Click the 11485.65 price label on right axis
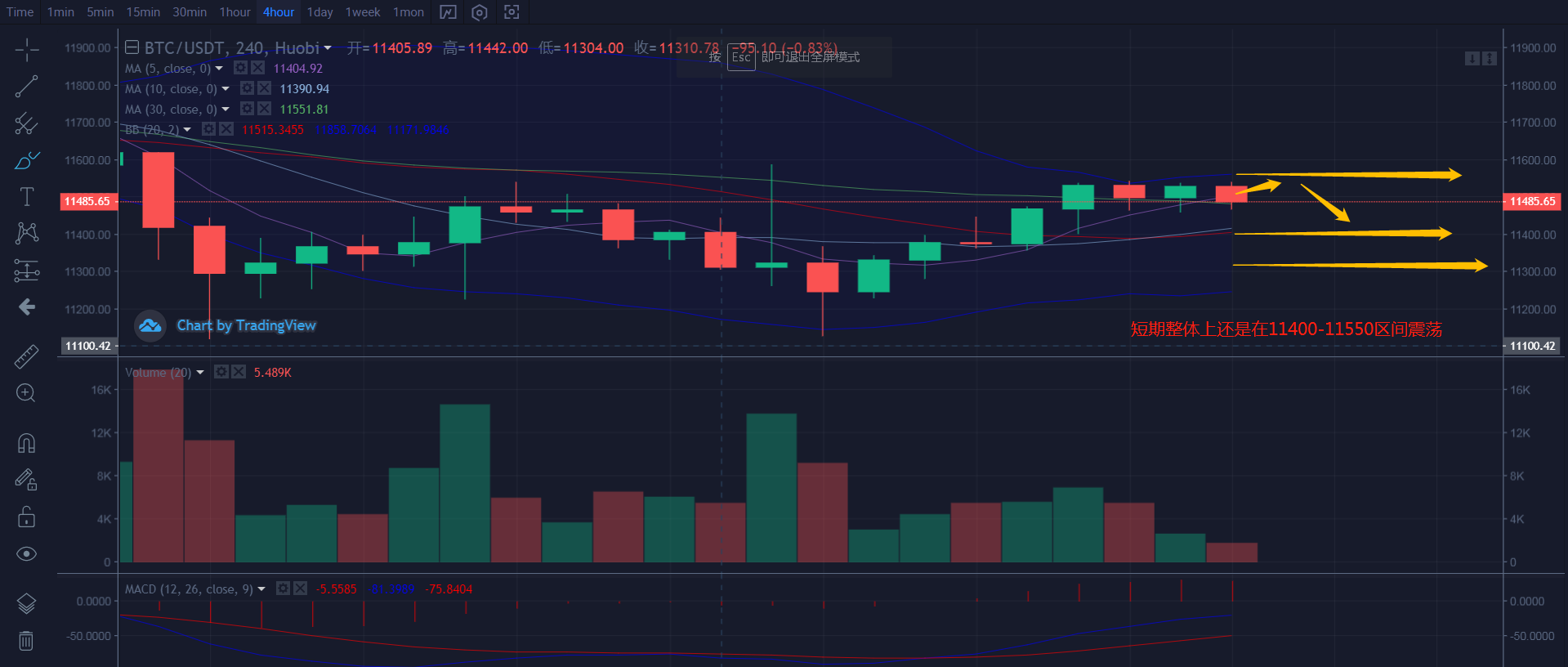The width and height of the screenshot is (1568, 667). [x=1532, y=201]
